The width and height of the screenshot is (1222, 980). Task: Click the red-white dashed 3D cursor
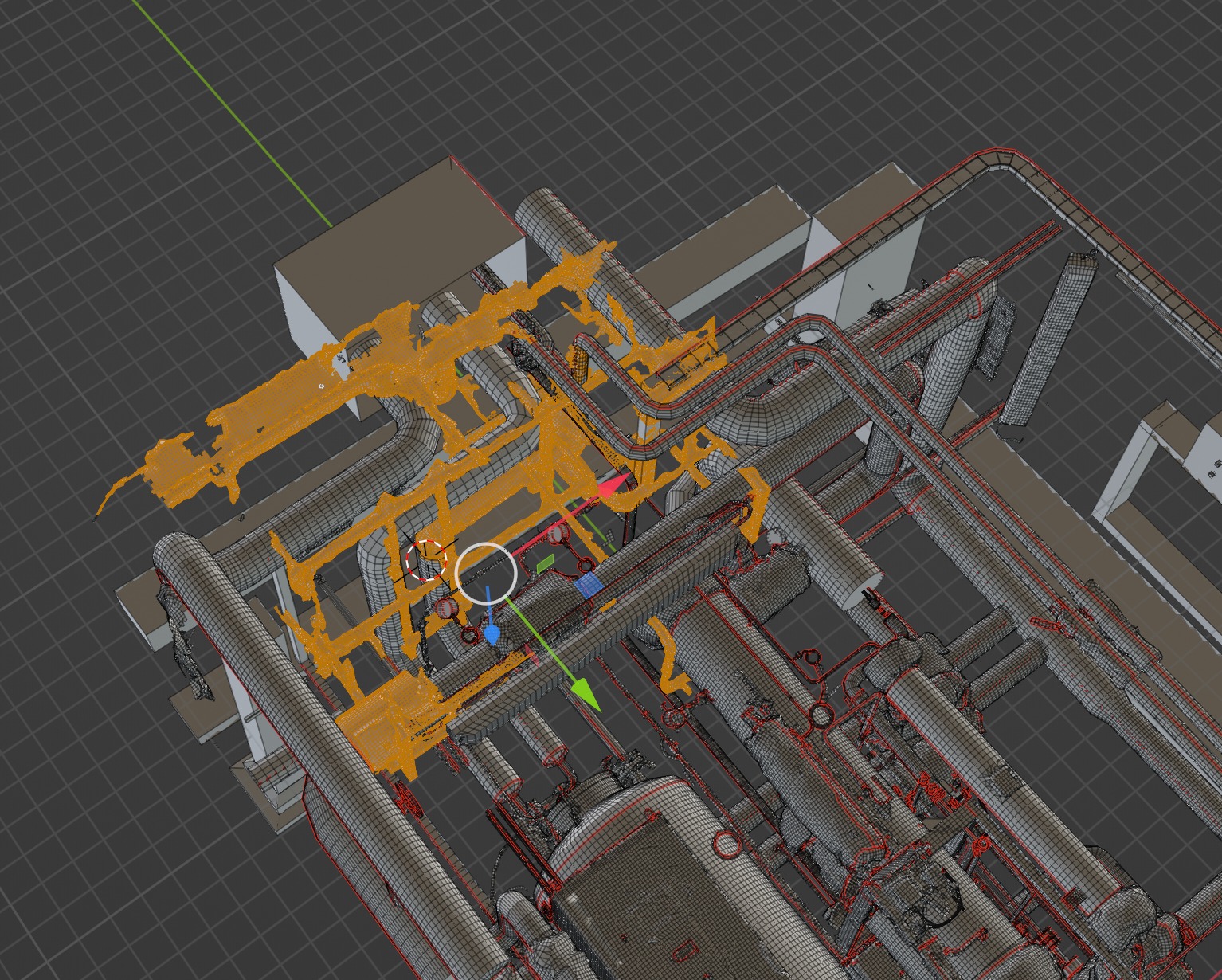tap(425, 559)
